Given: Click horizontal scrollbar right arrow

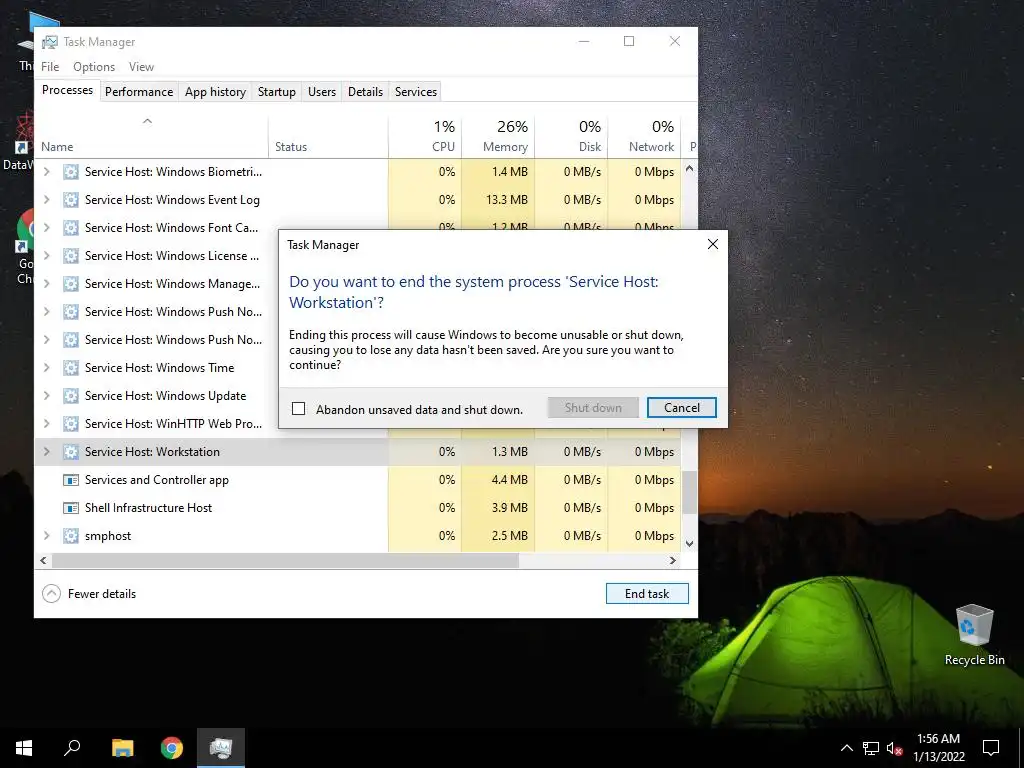Looking at the screenshot, I should [673, 560].
